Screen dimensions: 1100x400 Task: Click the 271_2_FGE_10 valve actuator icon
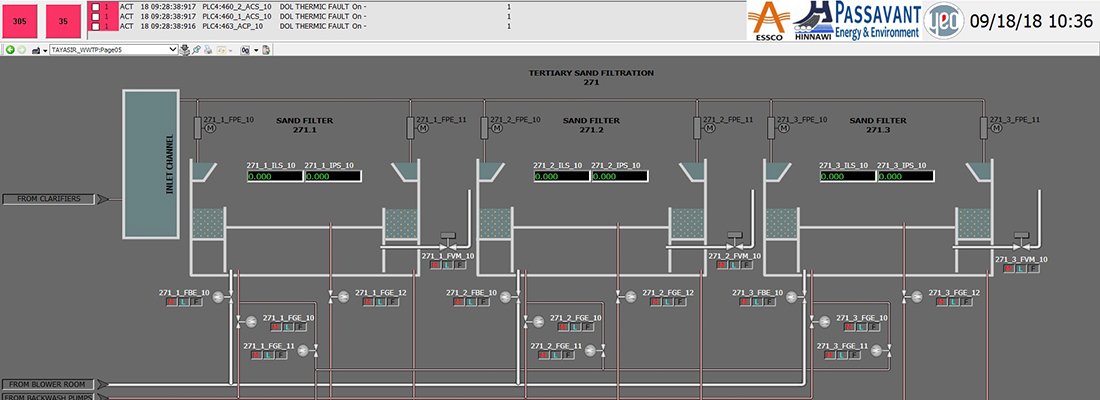click(537, 321)
